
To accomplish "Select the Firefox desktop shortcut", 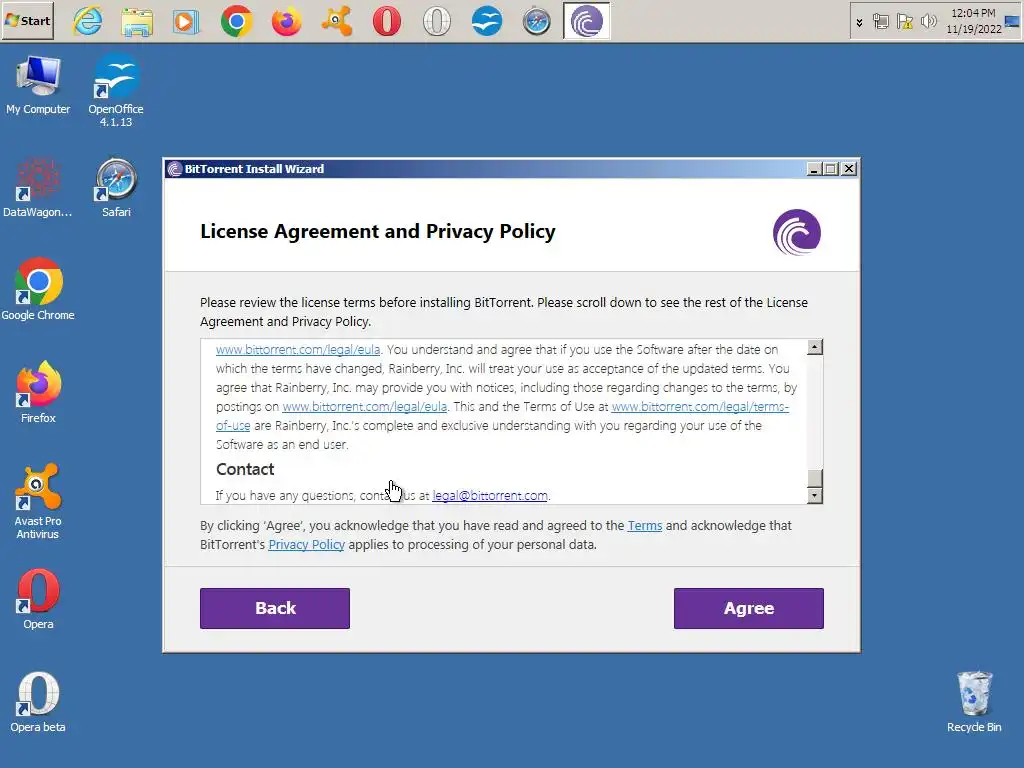I will [39, 392].
